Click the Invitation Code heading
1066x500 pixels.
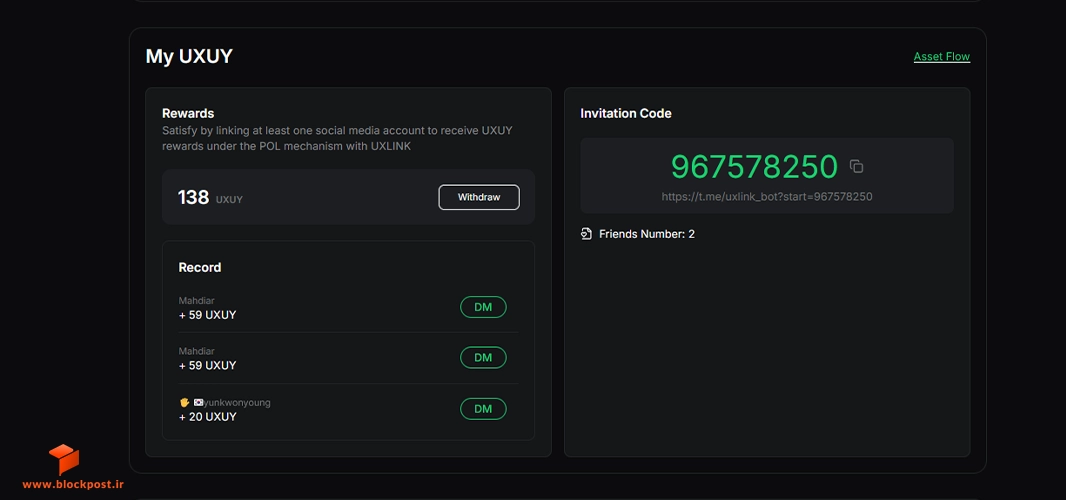click(x=625, y=114)
